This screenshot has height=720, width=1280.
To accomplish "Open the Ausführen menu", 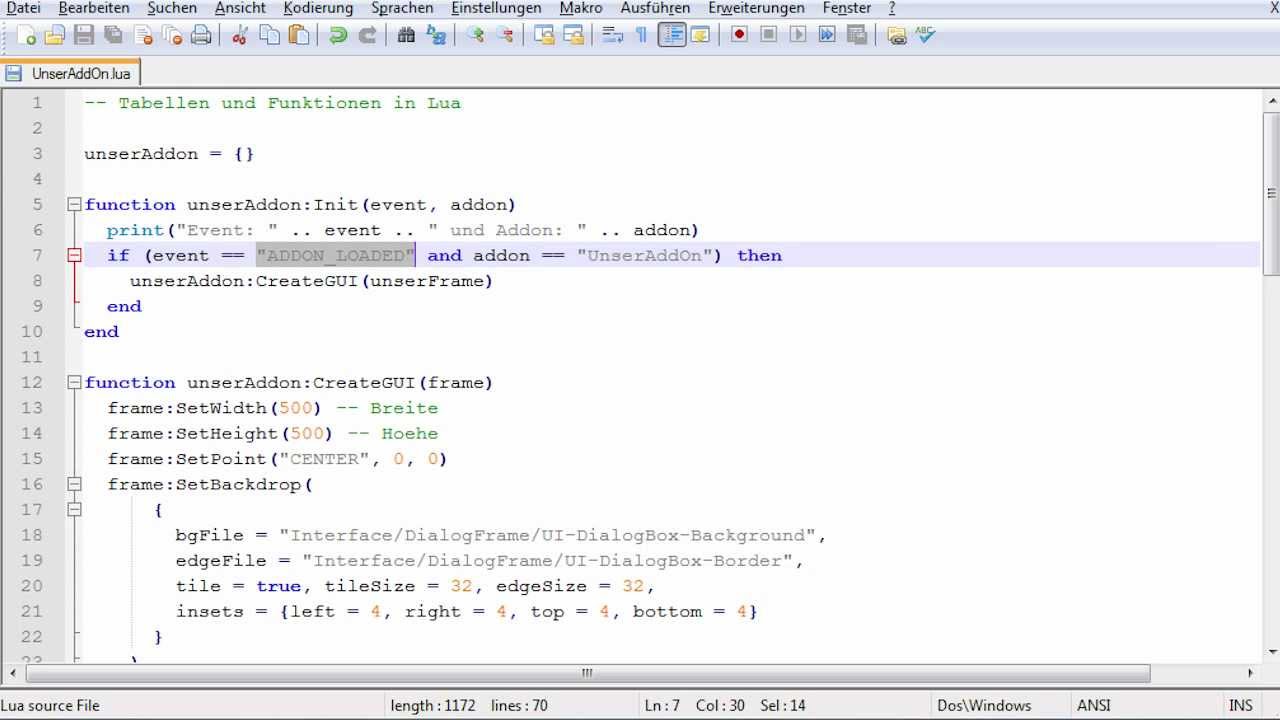I will [655, 8].
